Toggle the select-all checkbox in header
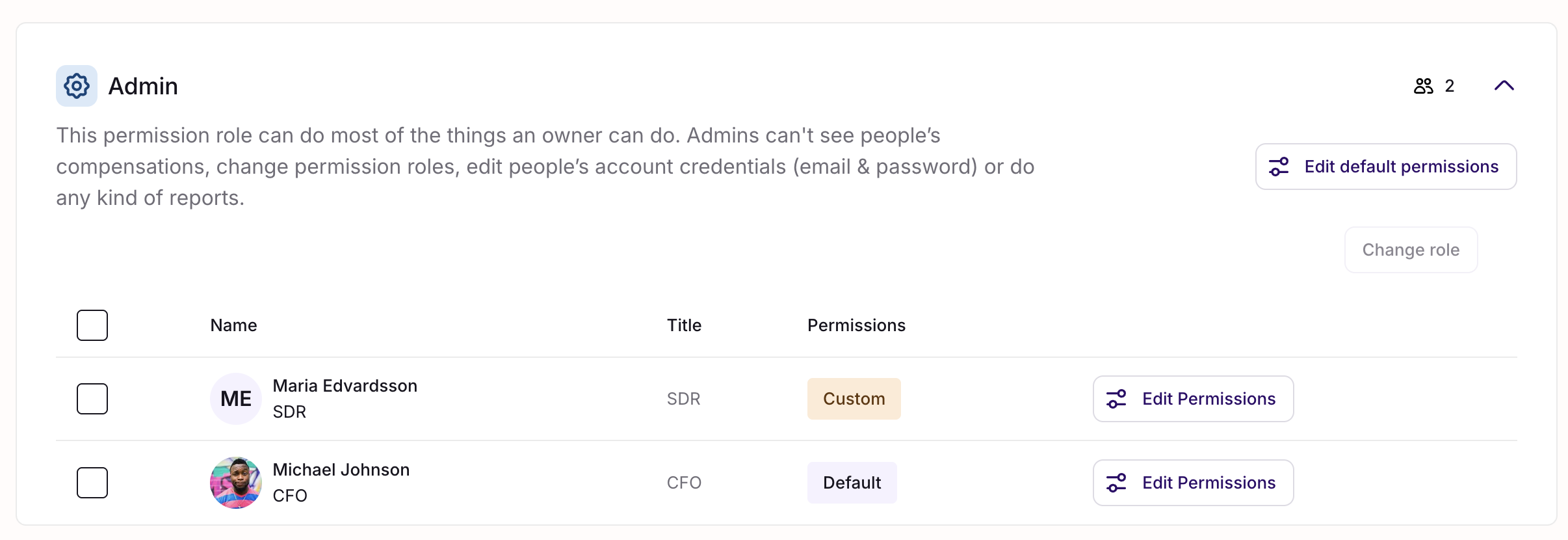The image size is (1568, 540). point(92,325)
